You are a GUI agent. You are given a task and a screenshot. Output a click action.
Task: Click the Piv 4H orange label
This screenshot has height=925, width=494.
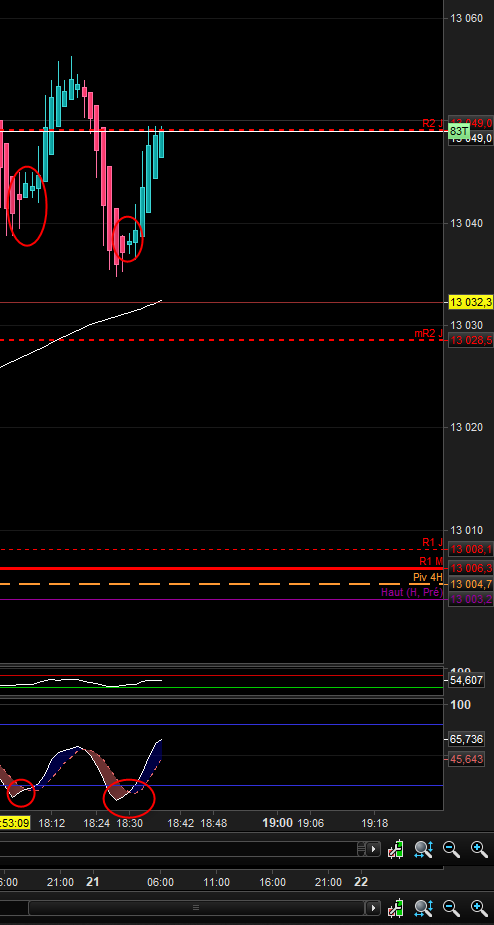[428, 577]
